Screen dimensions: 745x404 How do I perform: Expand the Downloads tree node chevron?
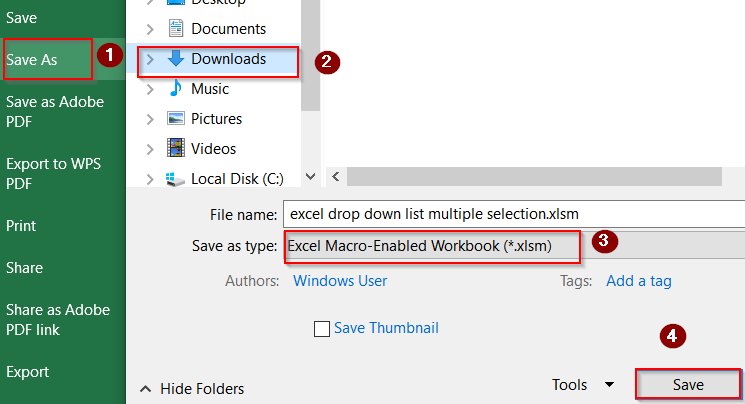150,59
